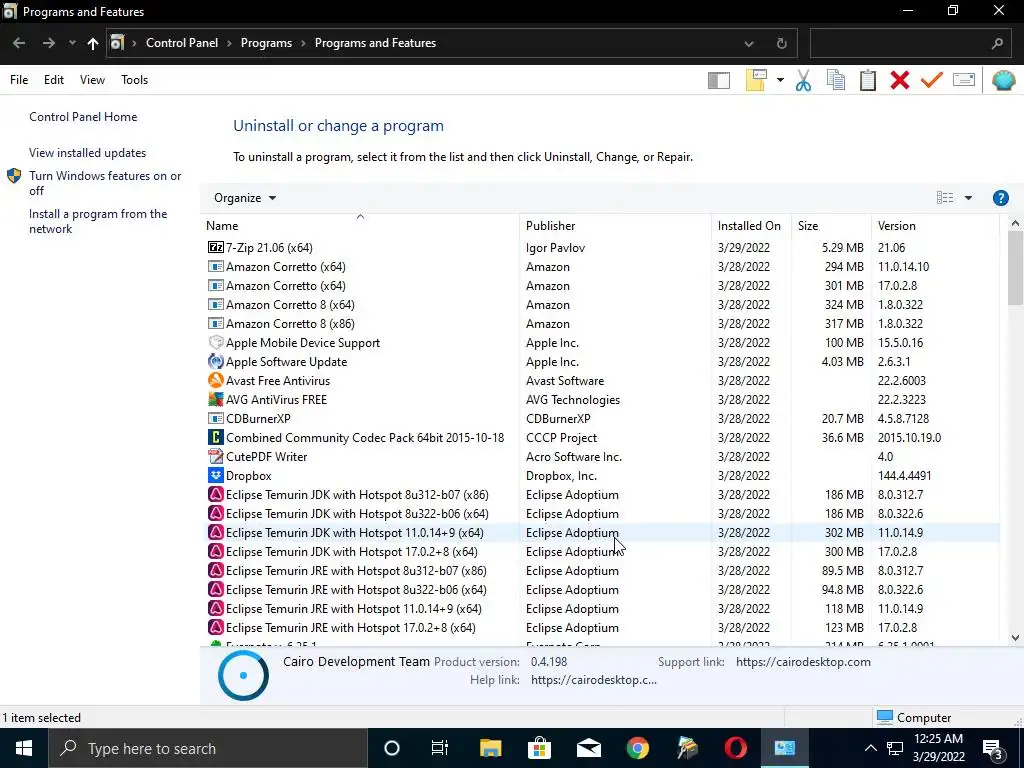The image size is (1024, 768).
Task: Open the views dropdown arrow beside yellow folder icon
Action: [x=780, y=80]
